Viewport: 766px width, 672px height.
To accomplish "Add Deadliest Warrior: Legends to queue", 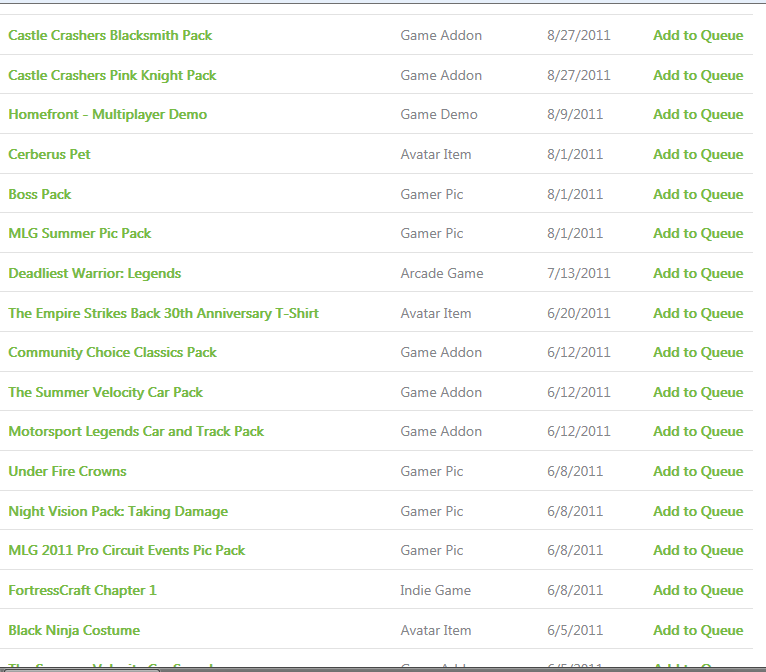I will coord(698,273).
